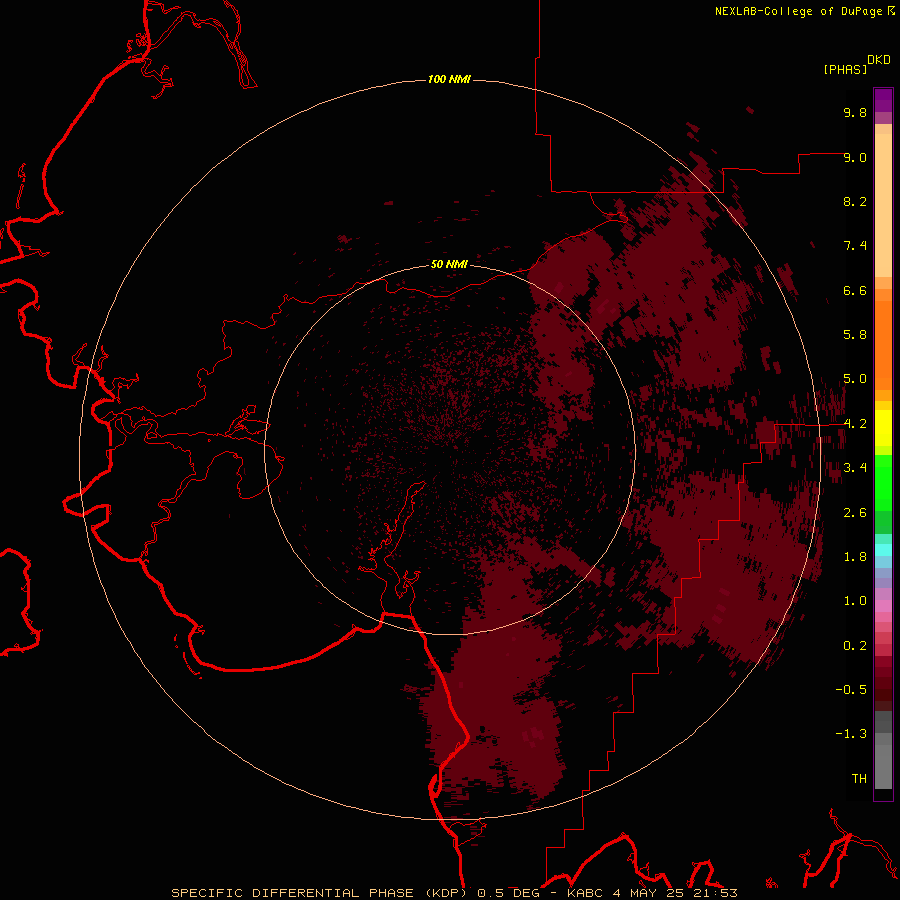Click the DKD label above the color scale
900x900 pixels.
[x=879, y=60]
